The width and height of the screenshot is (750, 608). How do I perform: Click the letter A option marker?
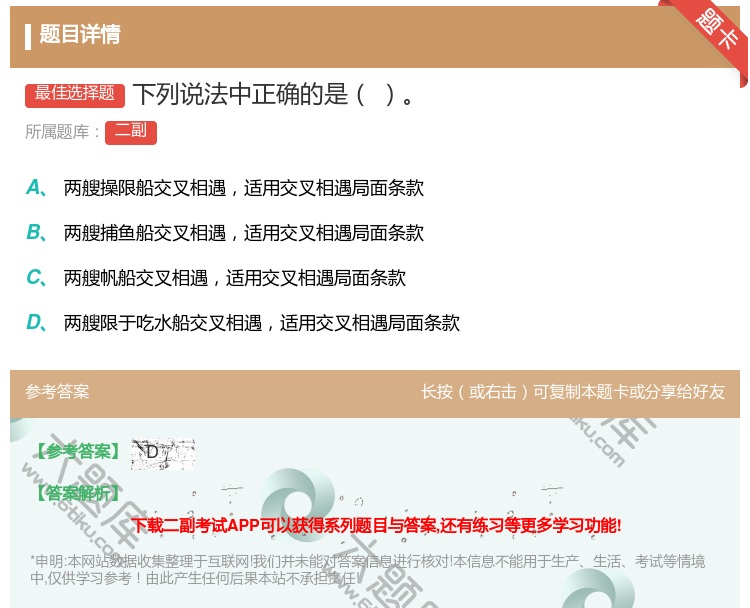click(x=36, y=188)
